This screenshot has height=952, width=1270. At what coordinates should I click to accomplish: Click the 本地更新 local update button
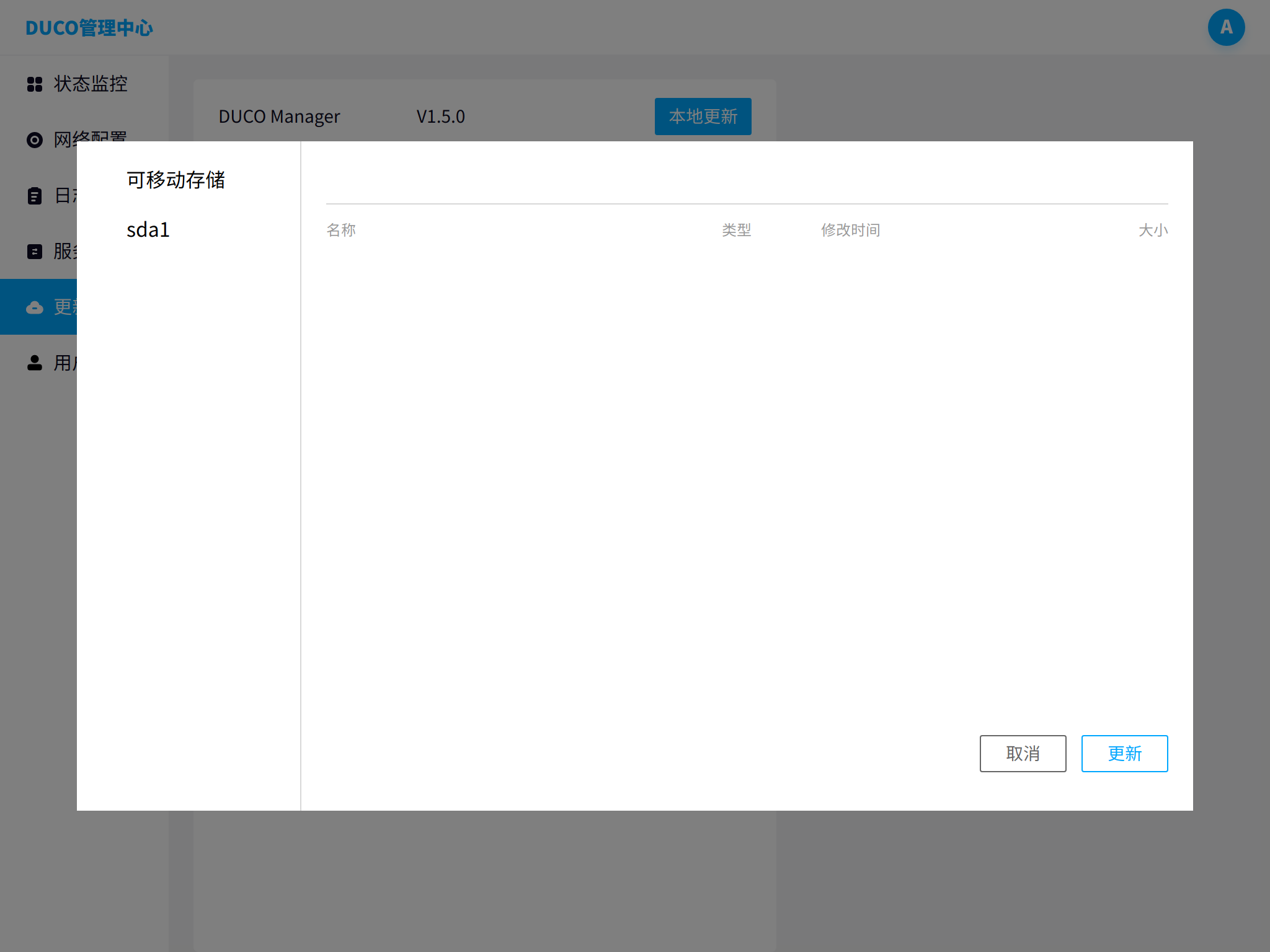[x=703, y=117]
